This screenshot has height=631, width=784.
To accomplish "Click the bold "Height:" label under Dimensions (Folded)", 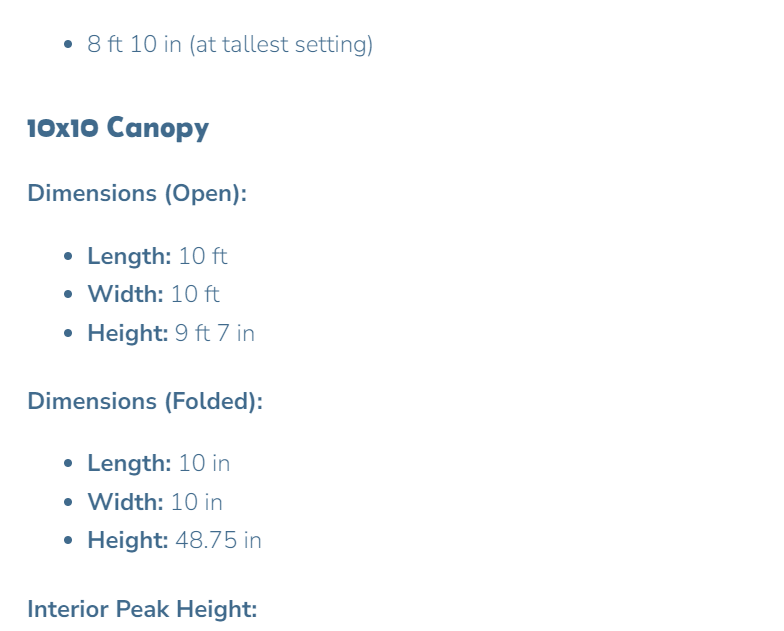I will coord(127,541).
